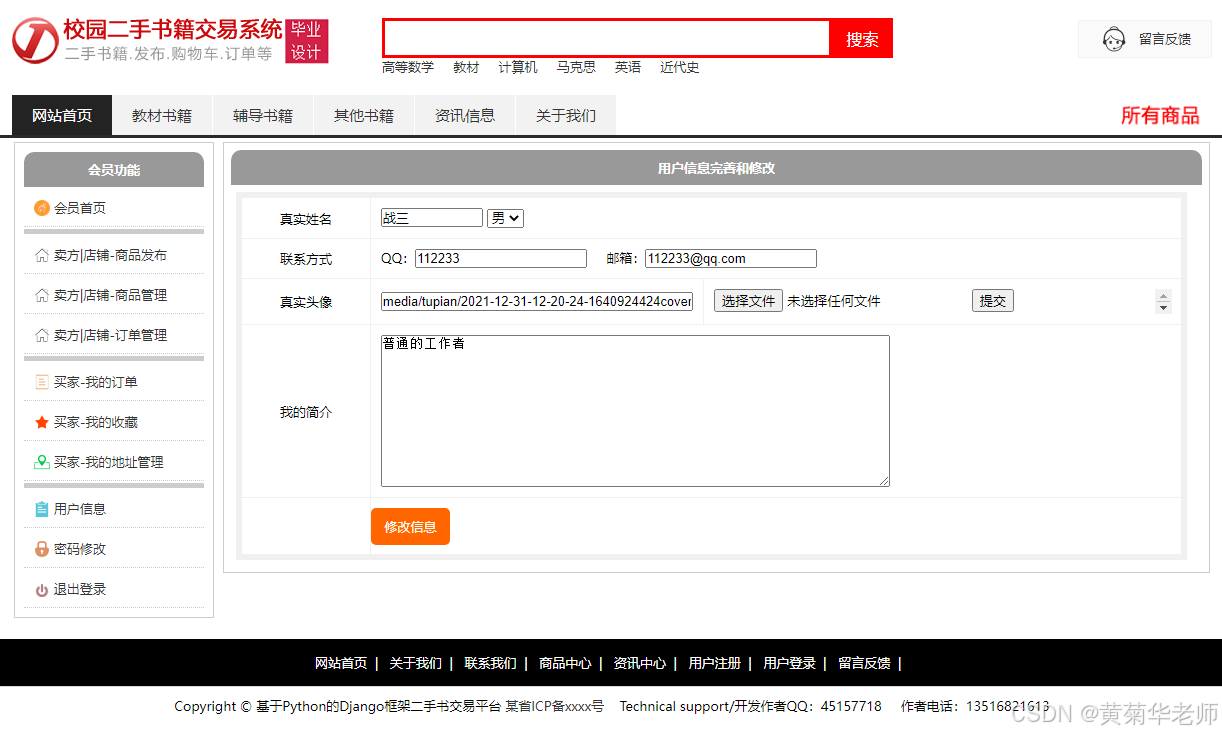Viewport: 1222px width, 733px height.
Task: Click the map pin icon beside 买家-我的地址管理
Action: (42, 462)
